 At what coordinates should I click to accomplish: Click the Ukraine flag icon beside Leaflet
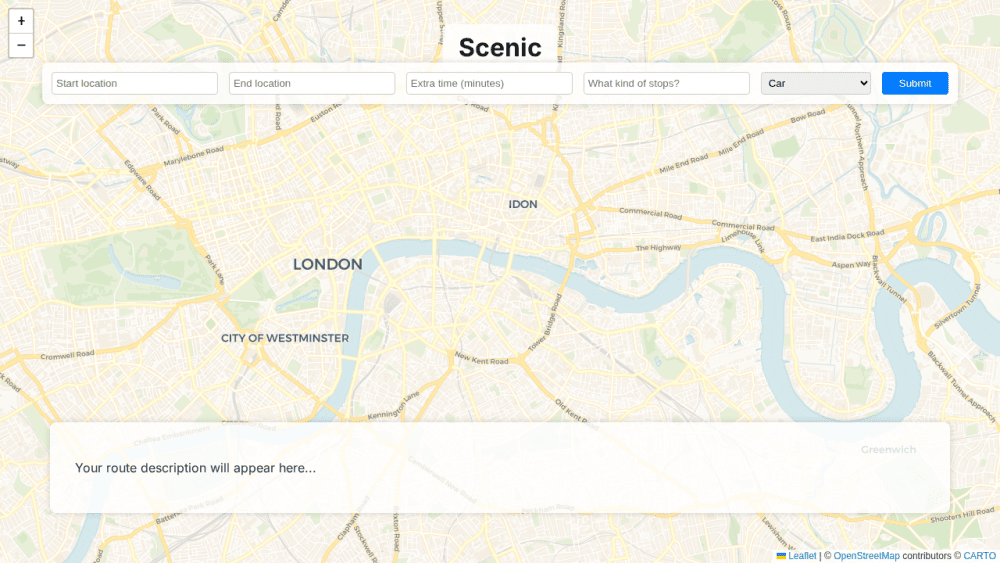[781, 556]
